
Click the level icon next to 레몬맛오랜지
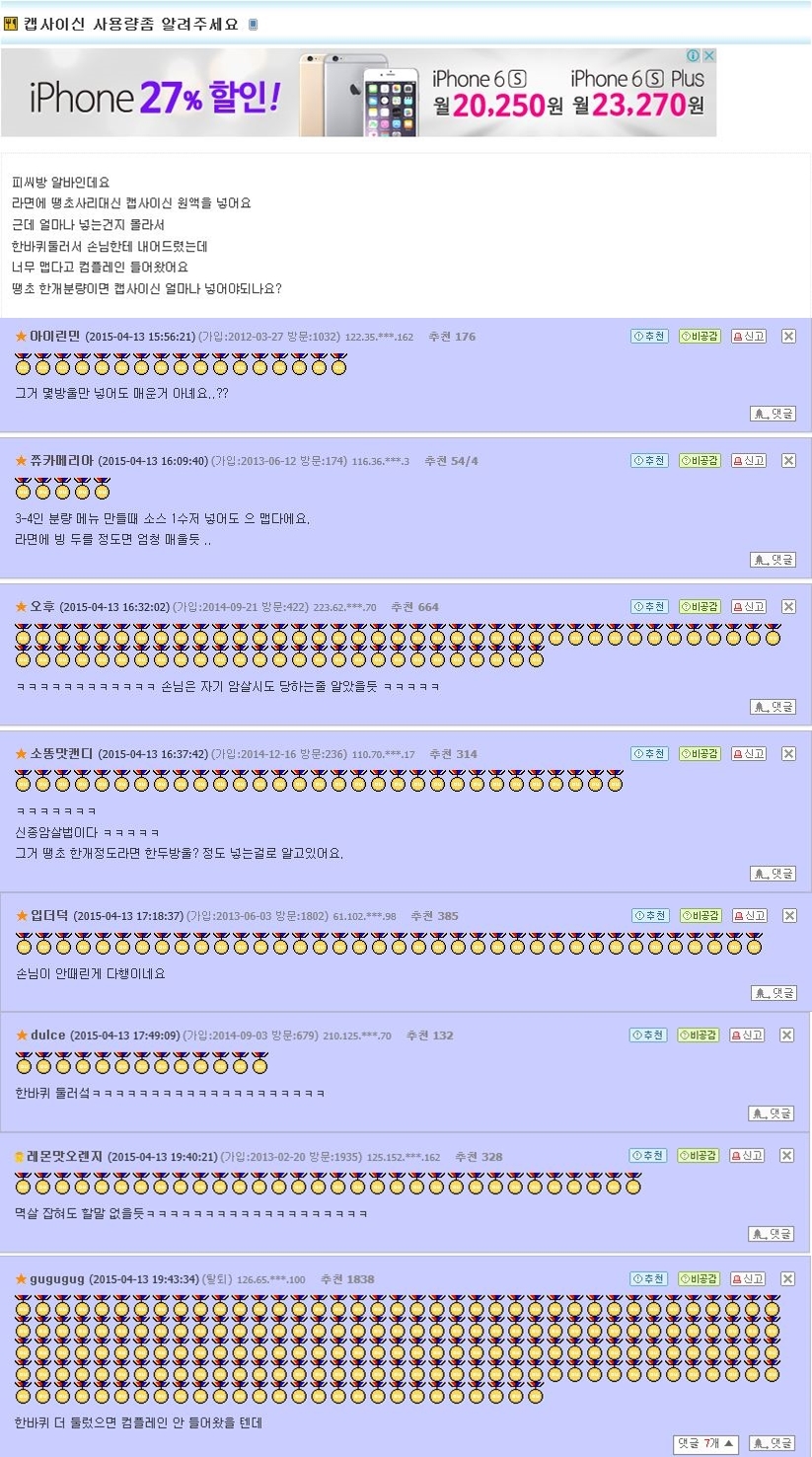(x=19, y=1157)
